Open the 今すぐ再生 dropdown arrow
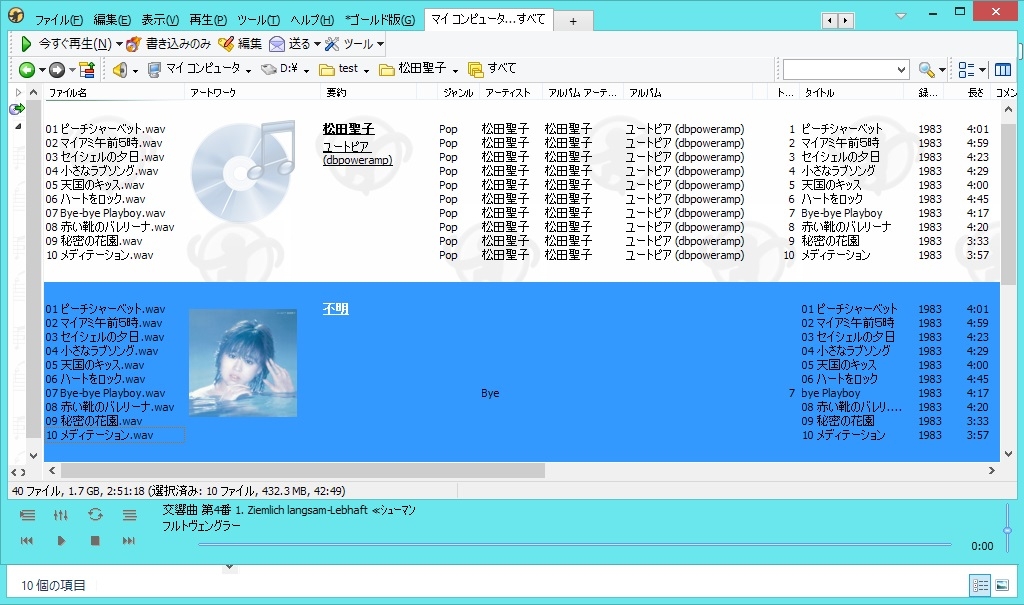The width and height of the screenshot is (1024, 605). point(119,44)
